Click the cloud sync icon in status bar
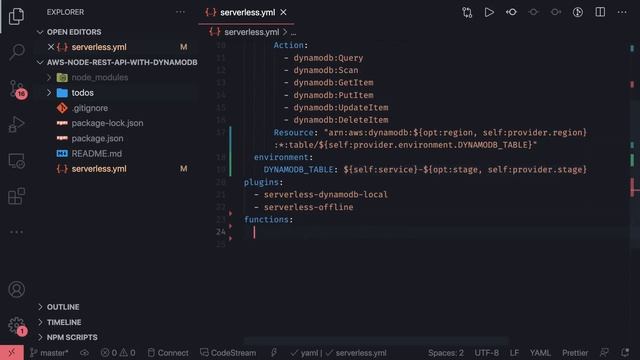 [84, 353]
